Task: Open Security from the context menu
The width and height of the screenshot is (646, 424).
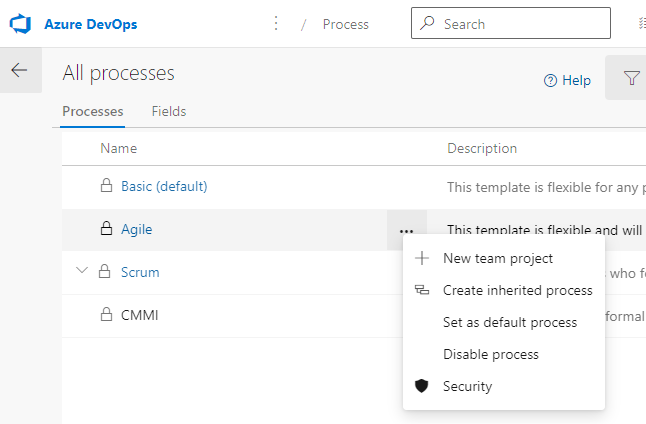Action: [x=503, y=387]
